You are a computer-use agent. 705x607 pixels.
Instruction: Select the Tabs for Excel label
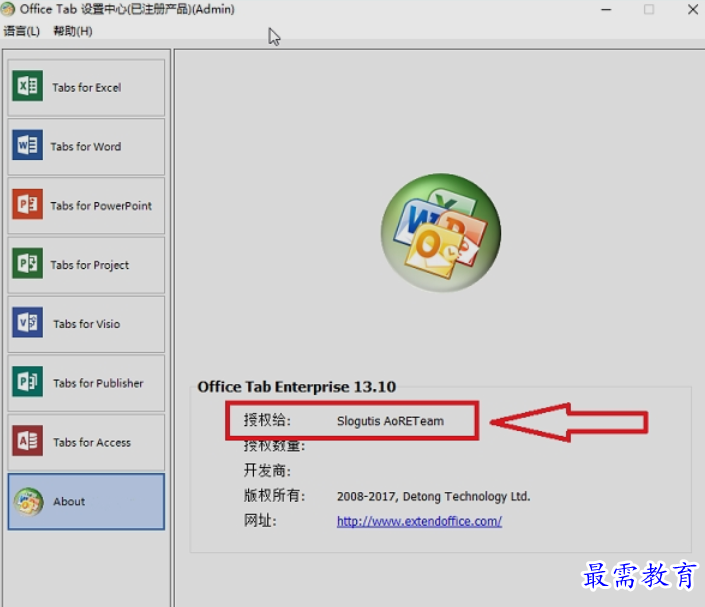coord(86,88)
